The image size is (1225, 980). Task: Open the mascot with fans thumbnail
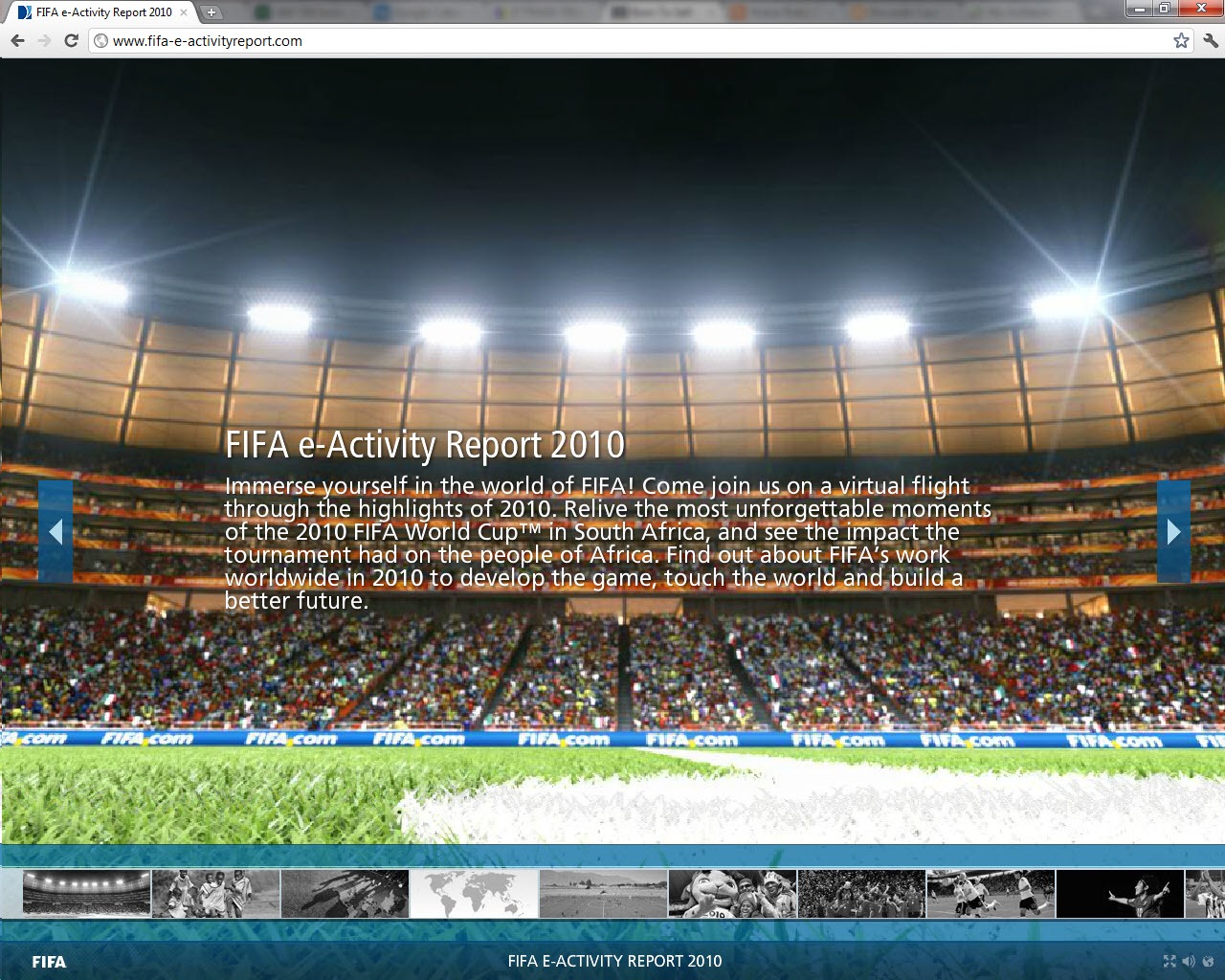pos(732,894)
